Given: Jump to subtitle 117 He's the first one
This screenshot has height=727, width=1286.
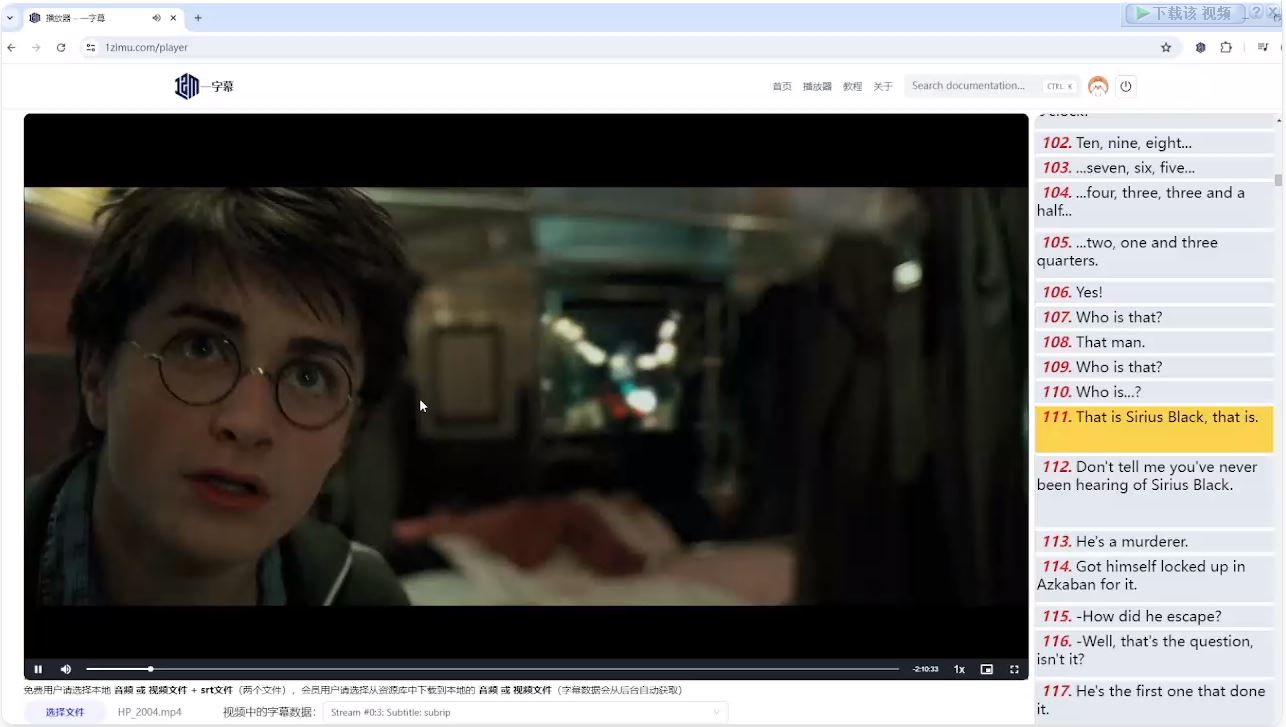Looking at the screenshot, I should coord(1155,700).
